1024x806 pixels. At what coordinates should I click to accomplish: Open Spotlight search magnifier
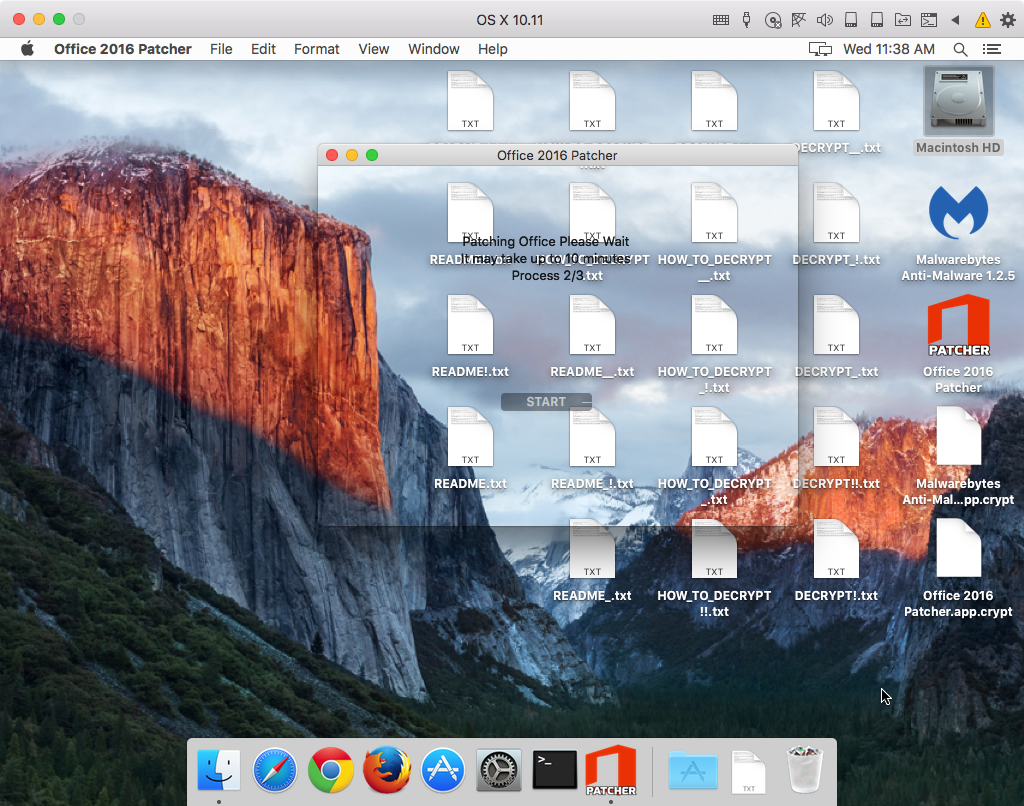point(960,49)
